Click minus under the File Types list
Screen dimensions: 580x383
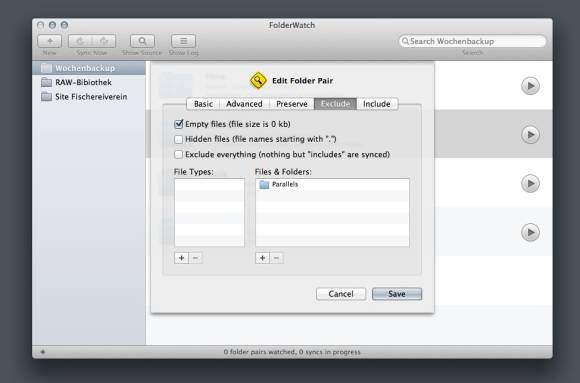point(196,258)
